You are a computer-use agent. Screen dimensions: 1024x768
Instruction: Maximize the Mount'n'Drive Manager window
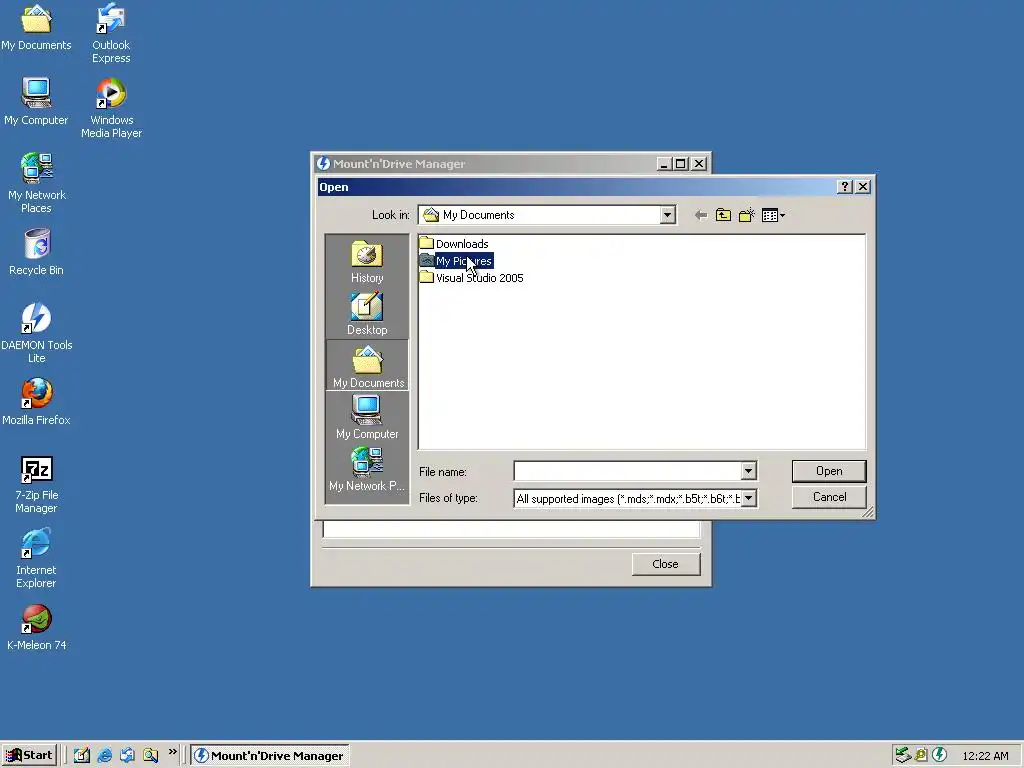[x=680, y=164]
